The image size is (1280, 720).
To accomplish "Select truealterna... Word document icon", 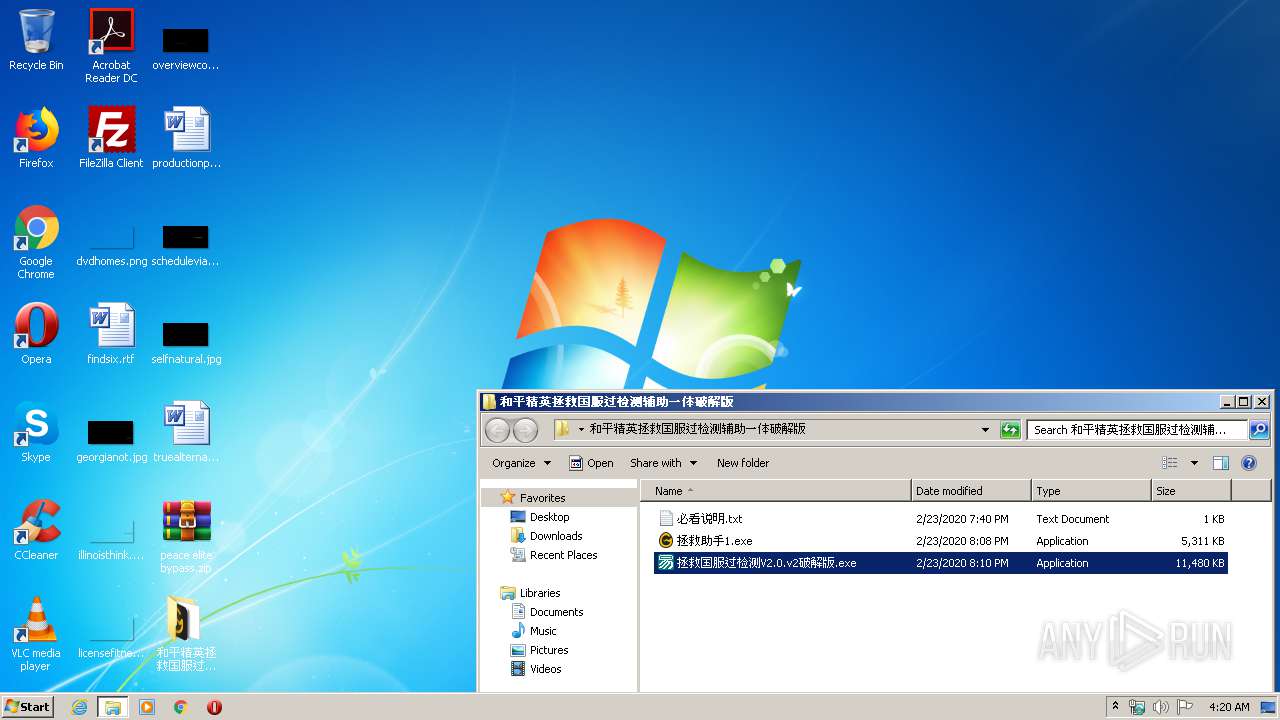I will click(187, 432).
